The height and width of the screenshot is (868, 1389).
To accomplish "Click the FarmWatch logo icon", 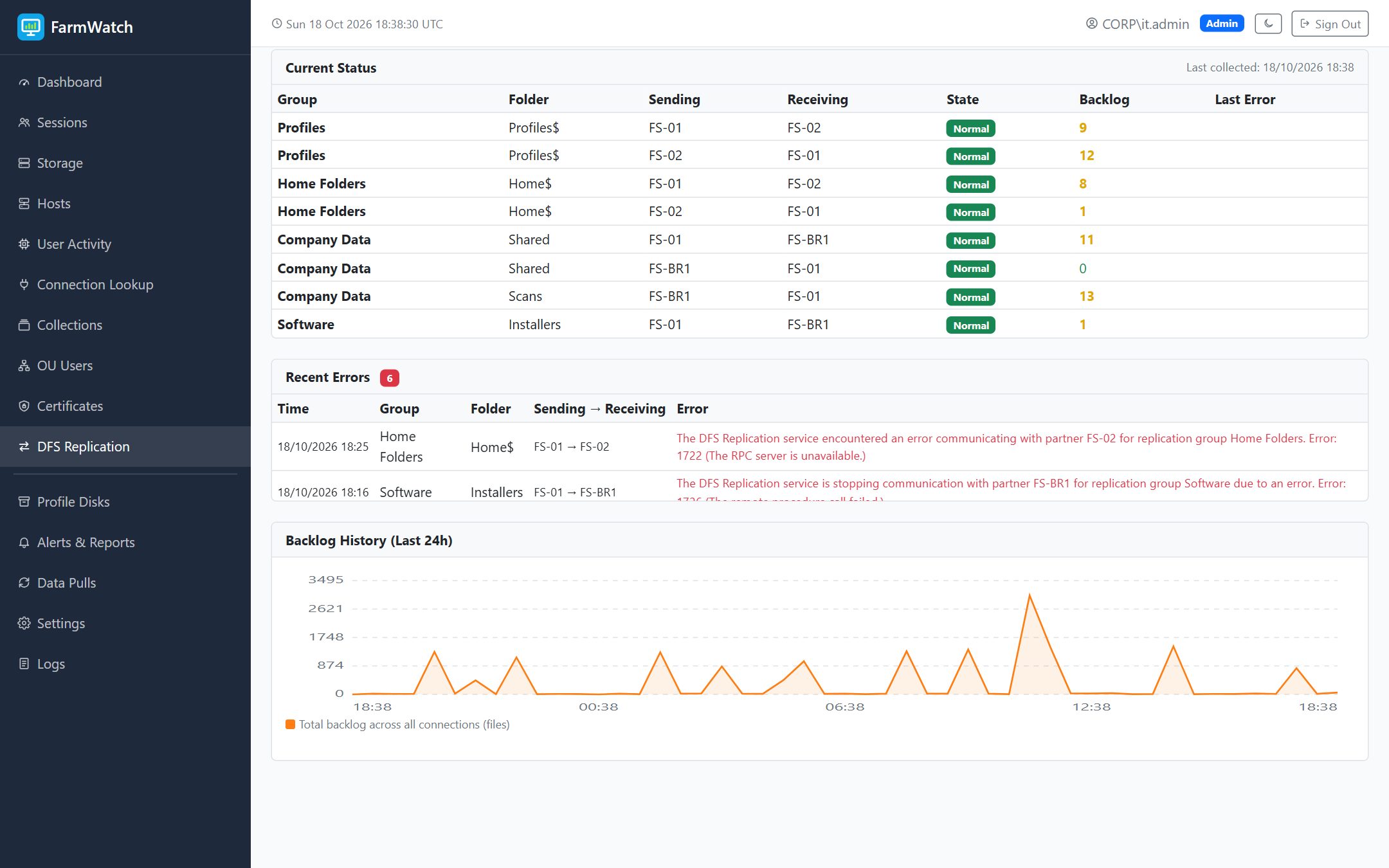I will 30,26.
